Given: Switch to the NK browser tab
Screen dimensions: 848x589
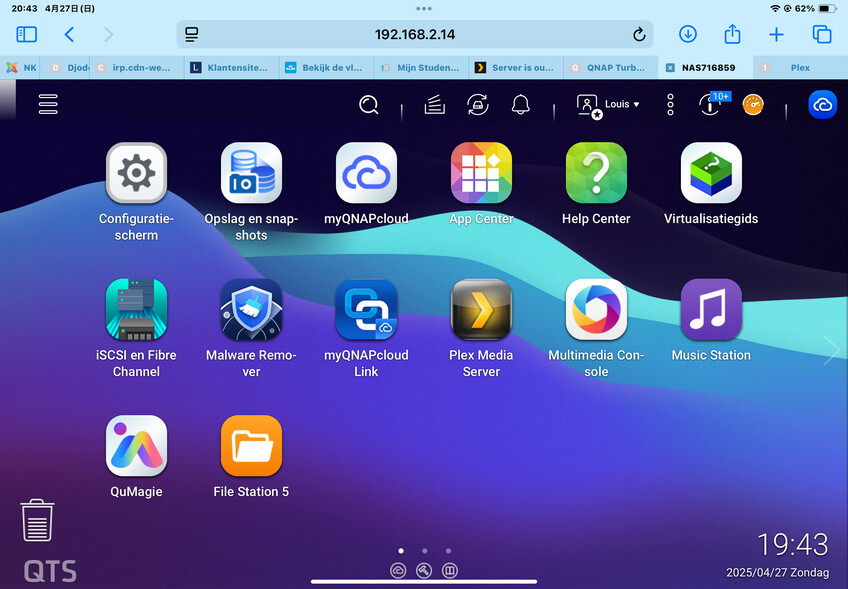Looking at the screenshot, I should pos(22,68).
